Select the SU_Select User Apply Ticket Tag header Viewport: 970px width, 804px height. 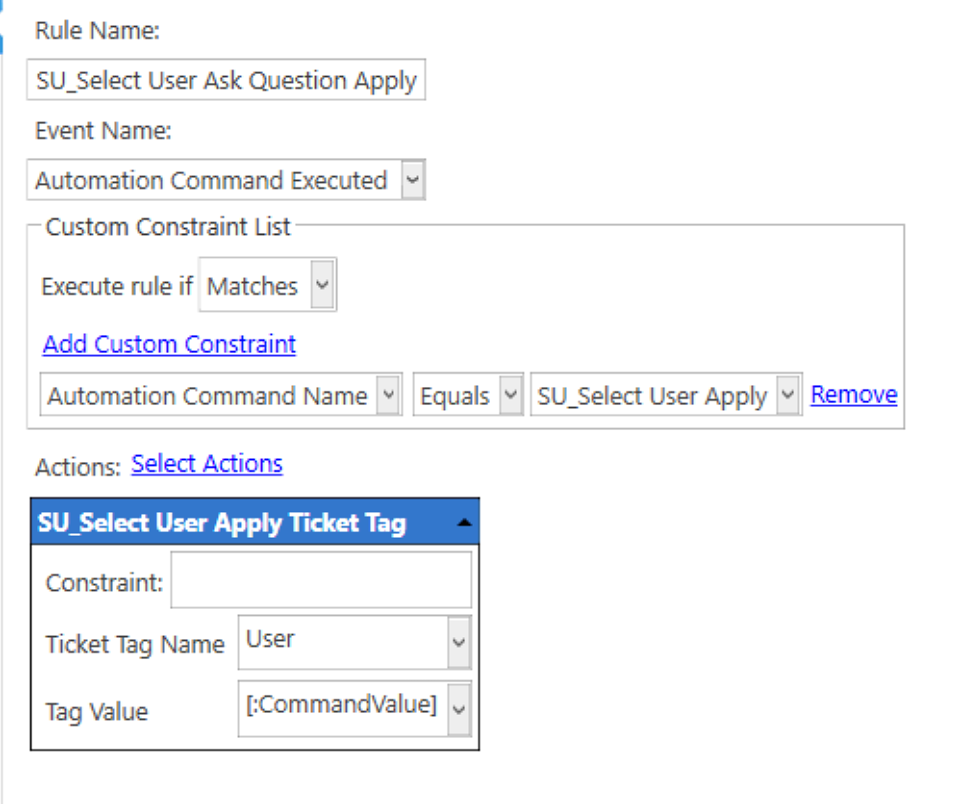pyautogui.click(x=254, y=522)
